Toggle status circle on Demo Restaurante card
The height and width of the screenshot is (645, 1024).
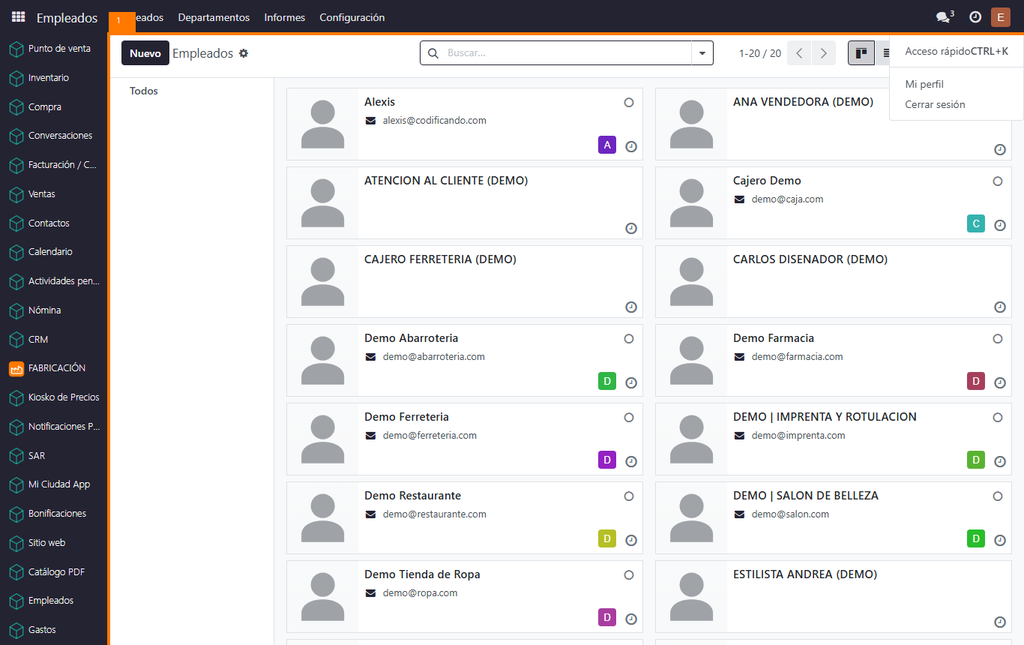628,496
